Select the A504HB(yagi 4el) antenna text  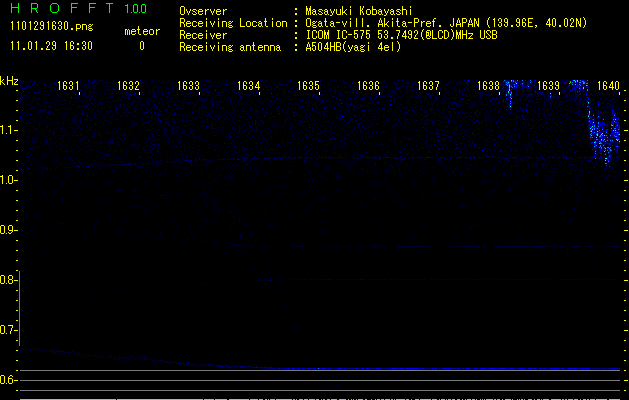353,47
